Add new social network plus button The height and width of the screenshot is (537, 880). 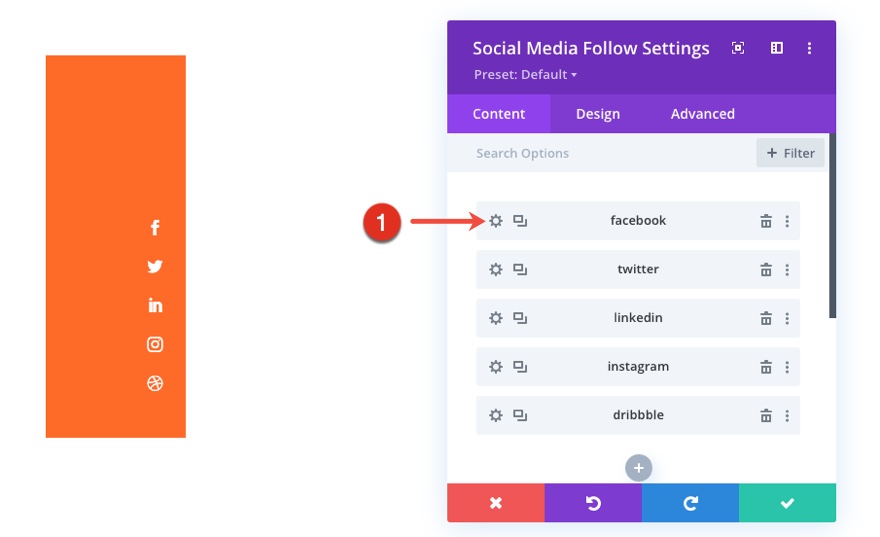[638, 468]
